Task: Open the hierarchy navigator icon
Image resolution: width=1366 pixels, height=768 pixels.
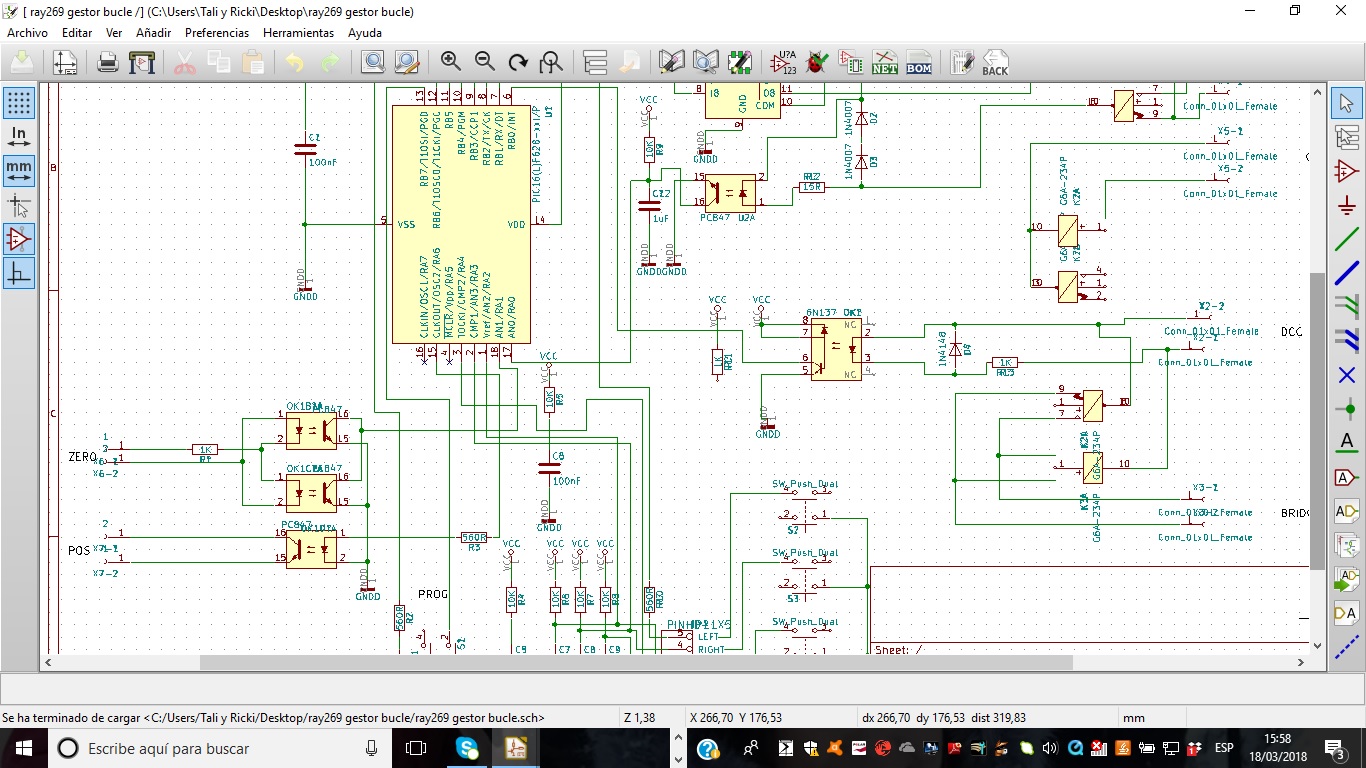Action: tap(595, 62)
